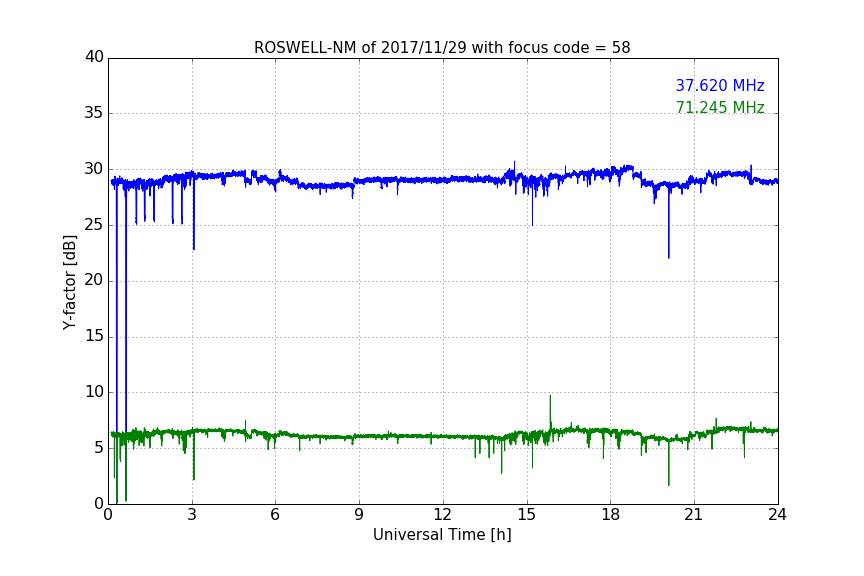Click the x-axis tick label 3
Screen dimensions: 864x576
point(192,515)
